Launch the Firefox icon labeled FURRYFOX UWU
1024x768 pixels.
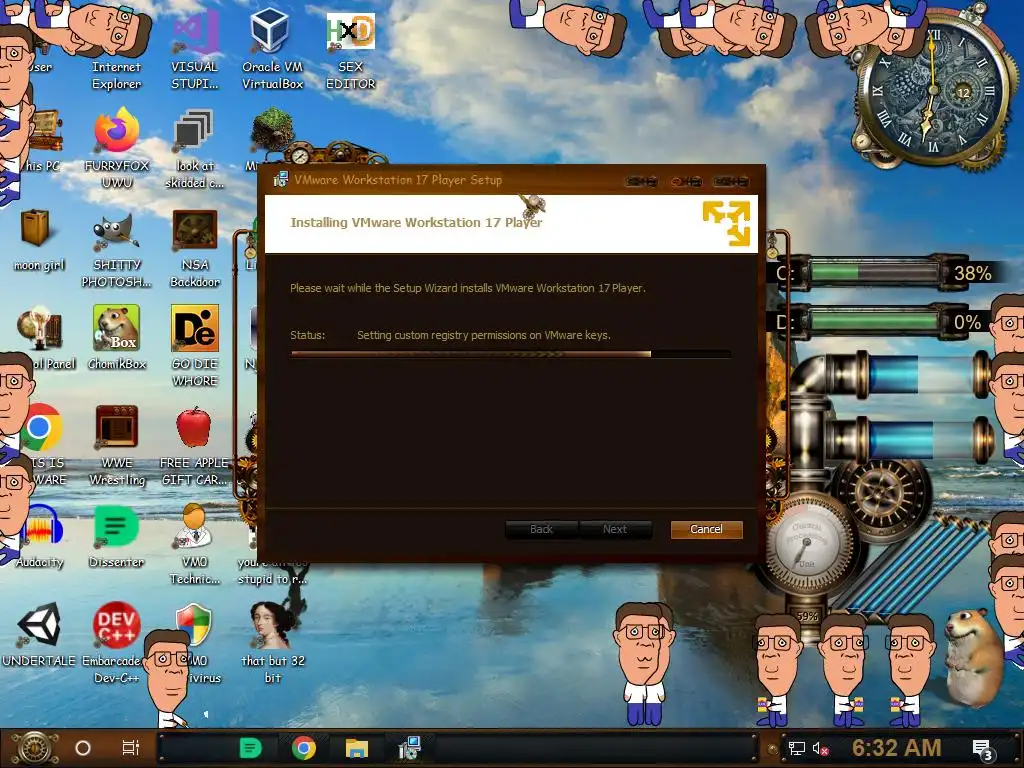click(x=116, y=148)
